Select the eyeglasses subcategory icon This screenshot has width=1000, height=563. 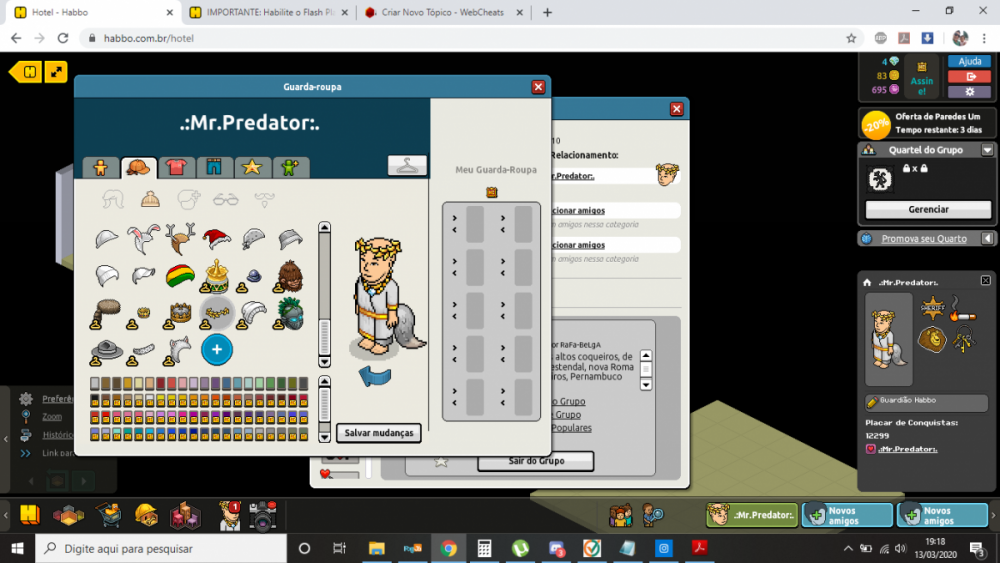(x=226, y=200)
